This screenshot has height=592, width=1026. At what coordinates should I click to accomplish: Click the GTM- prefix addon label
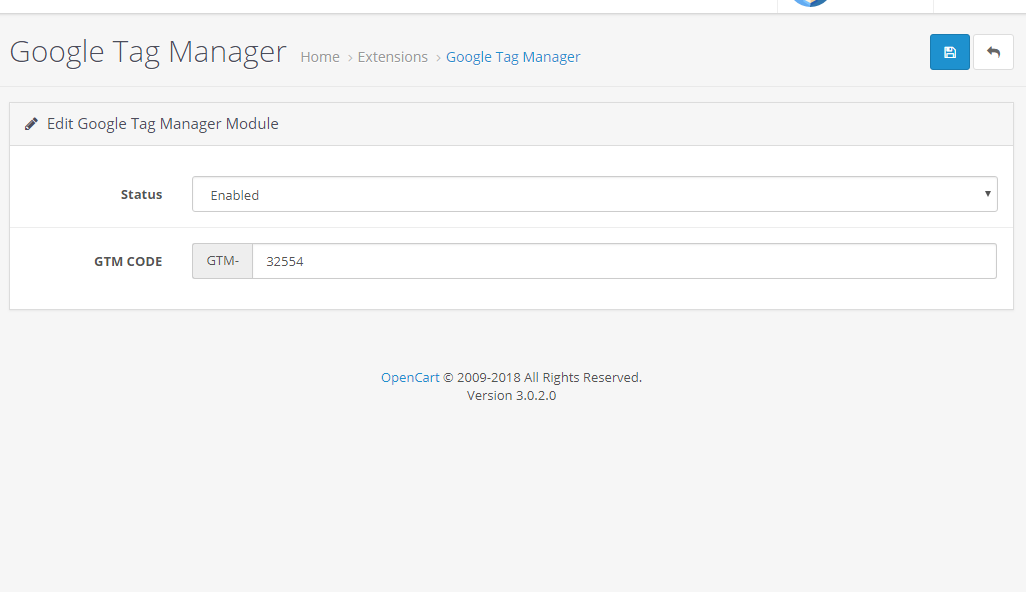tap(222, 261)
